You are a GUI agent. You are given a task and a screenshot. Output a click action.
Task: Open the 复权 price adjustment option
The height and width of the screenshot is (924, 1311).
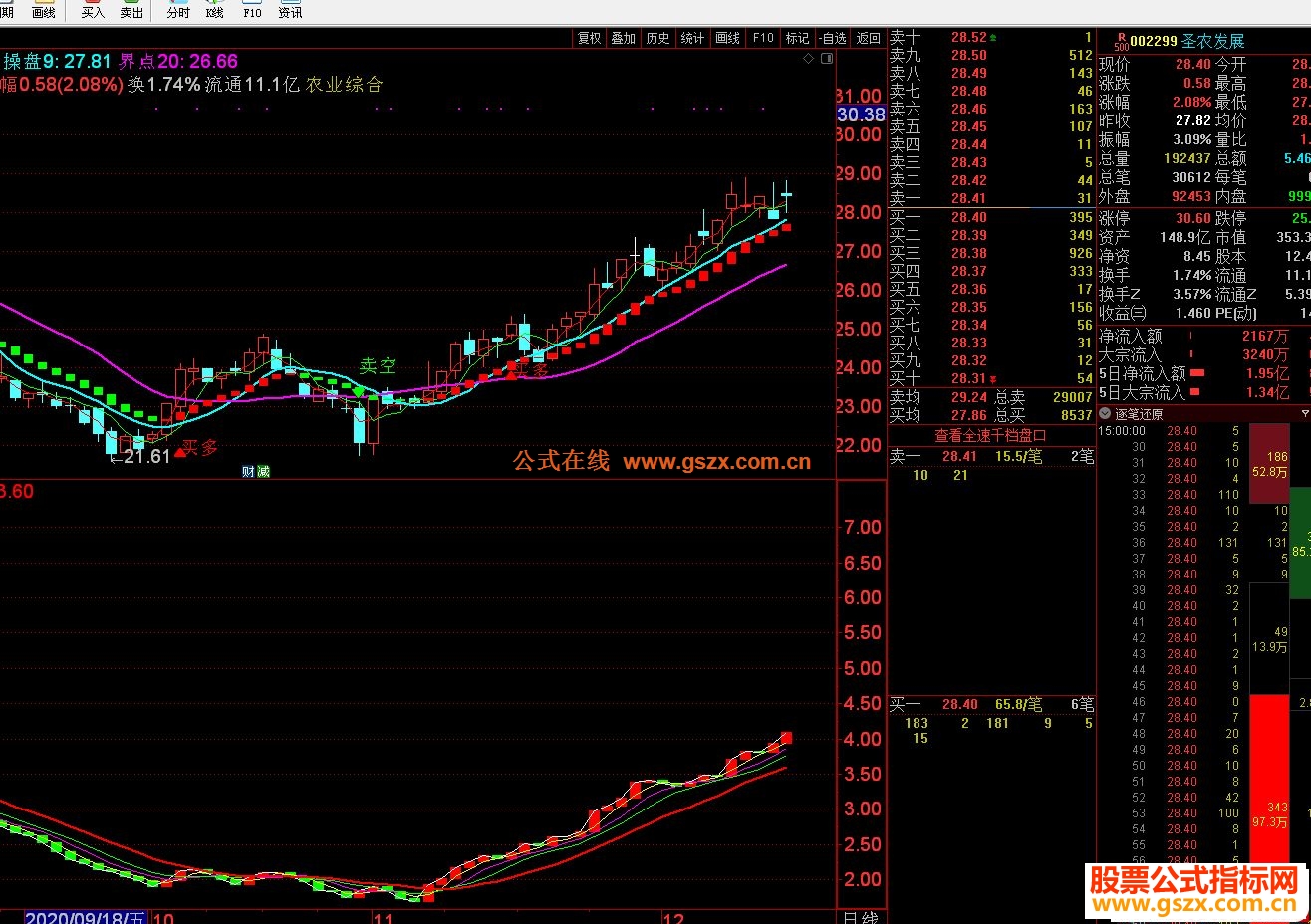point(590,38)
